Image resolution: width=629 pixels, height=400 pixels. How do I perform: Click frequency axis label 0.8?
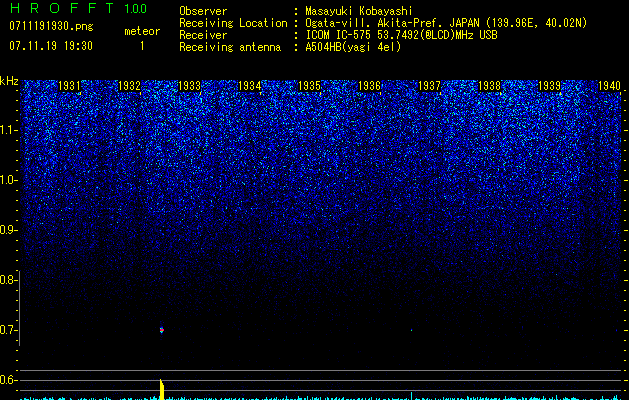[x=7, y=280]
